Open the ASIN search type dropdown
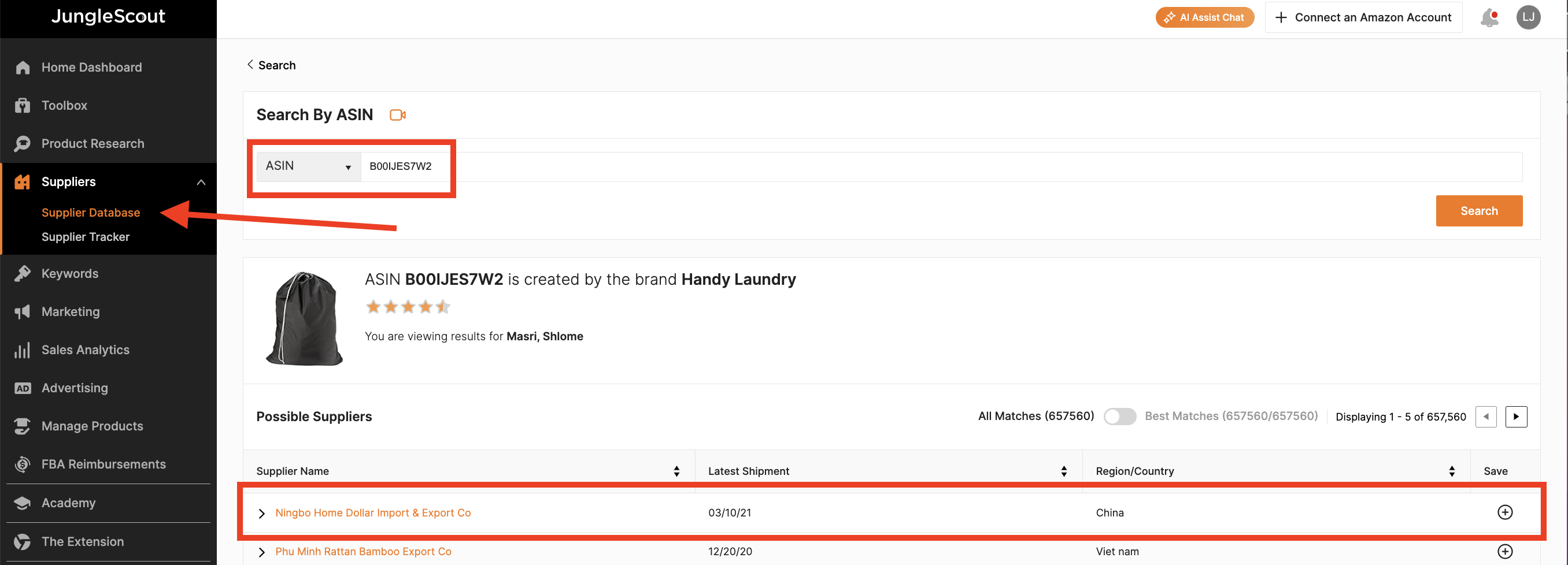1568x565 pixels. coord(309,166)
